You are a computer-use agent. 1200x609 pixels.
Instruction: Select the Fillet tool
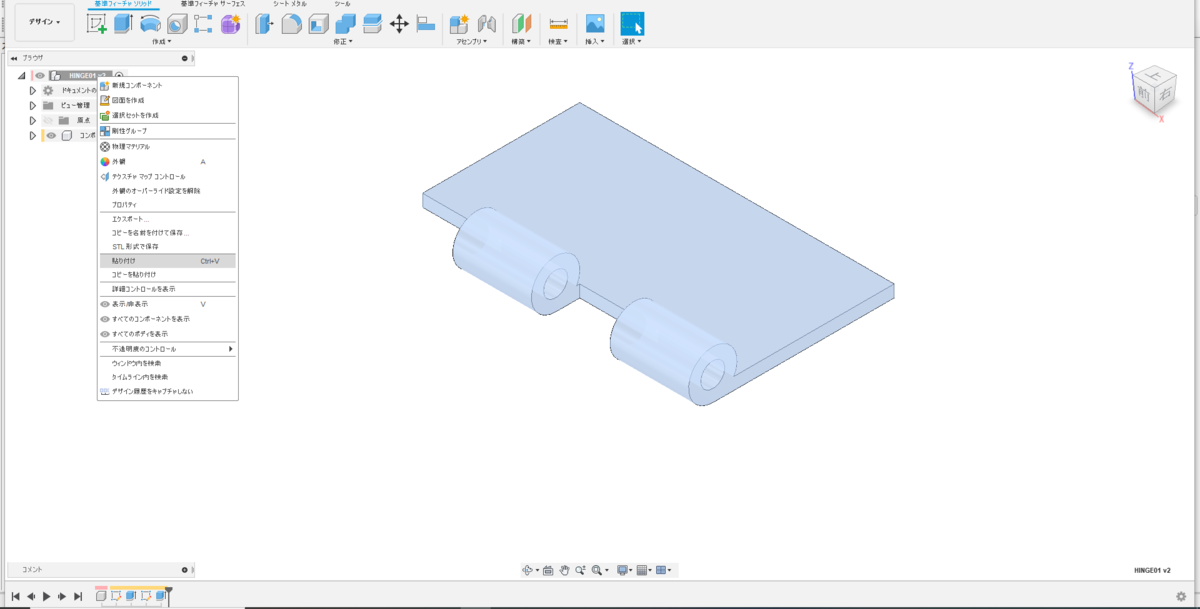[292, 24]
